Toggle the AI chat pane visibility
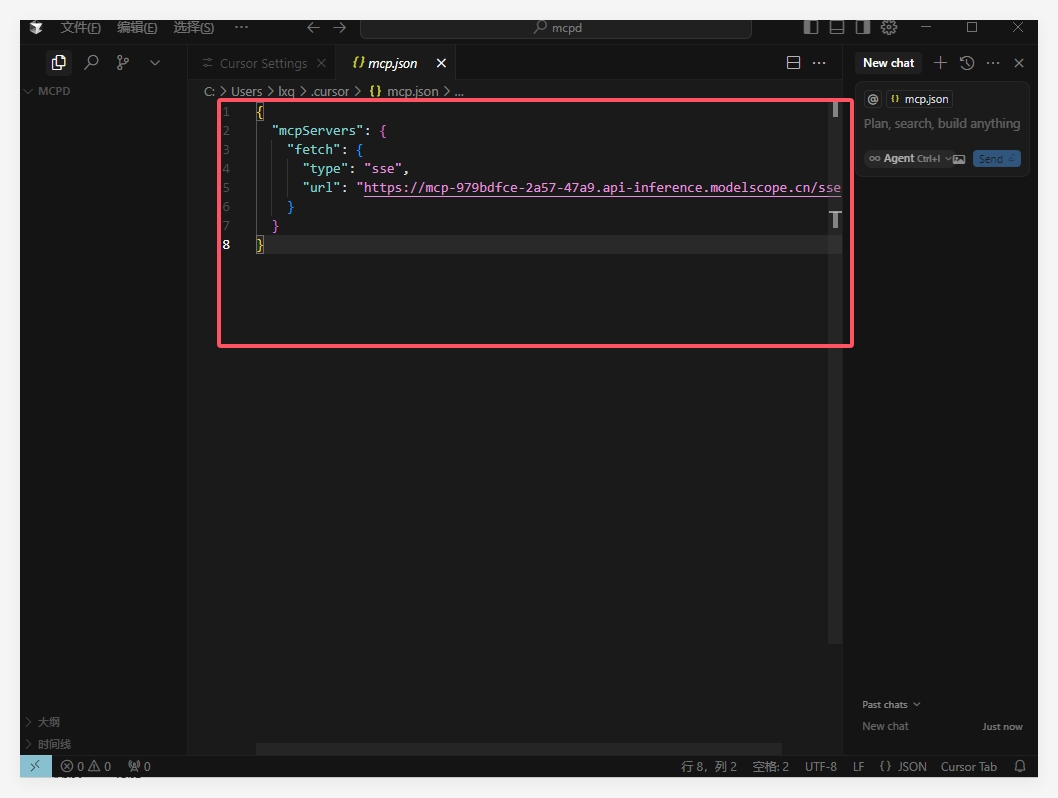1058x798 pixels. click(862, 27)
